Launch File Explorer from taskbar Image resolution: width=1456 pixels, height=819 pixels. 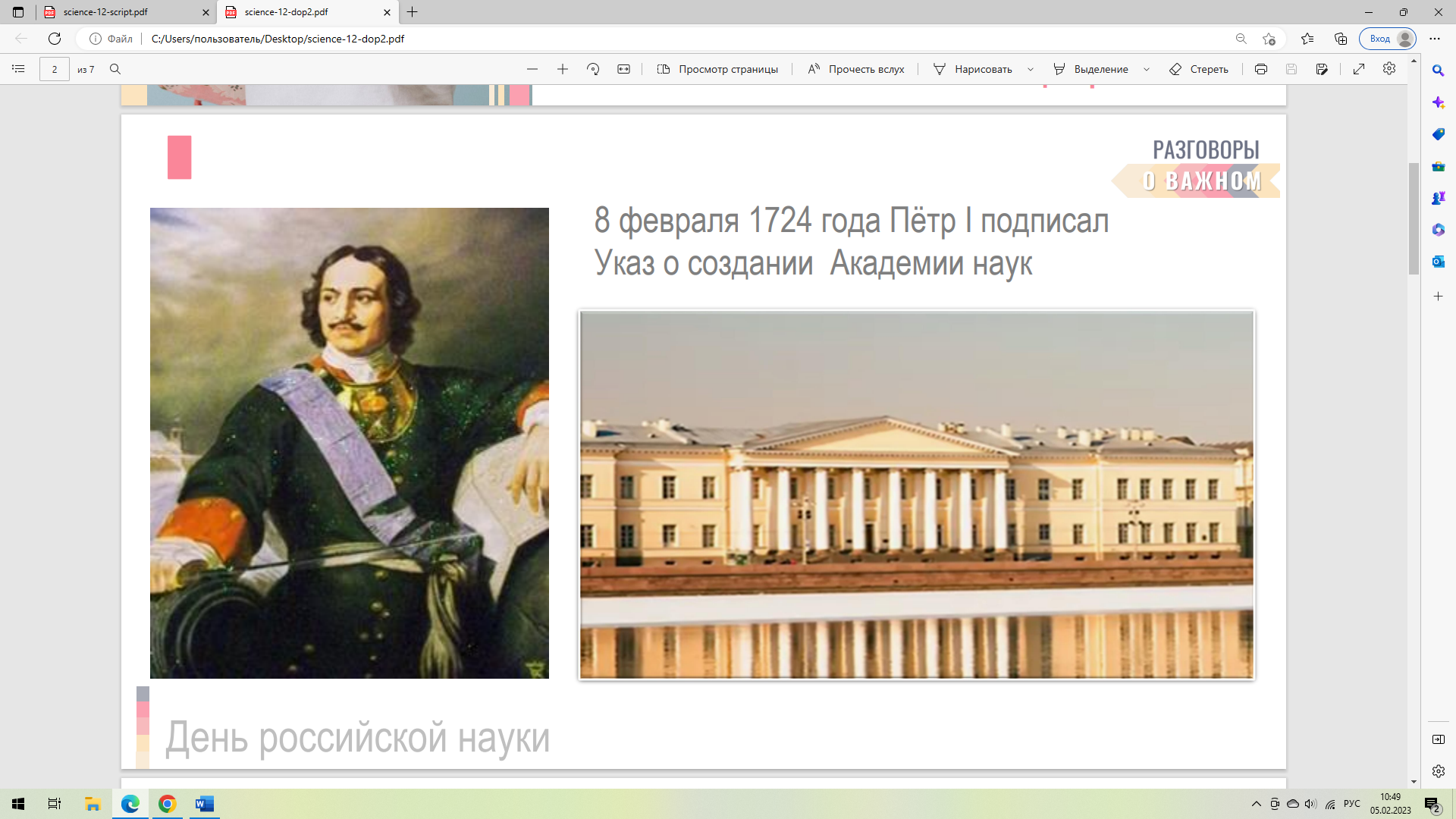pyautogui.click(x=93, y=804)
